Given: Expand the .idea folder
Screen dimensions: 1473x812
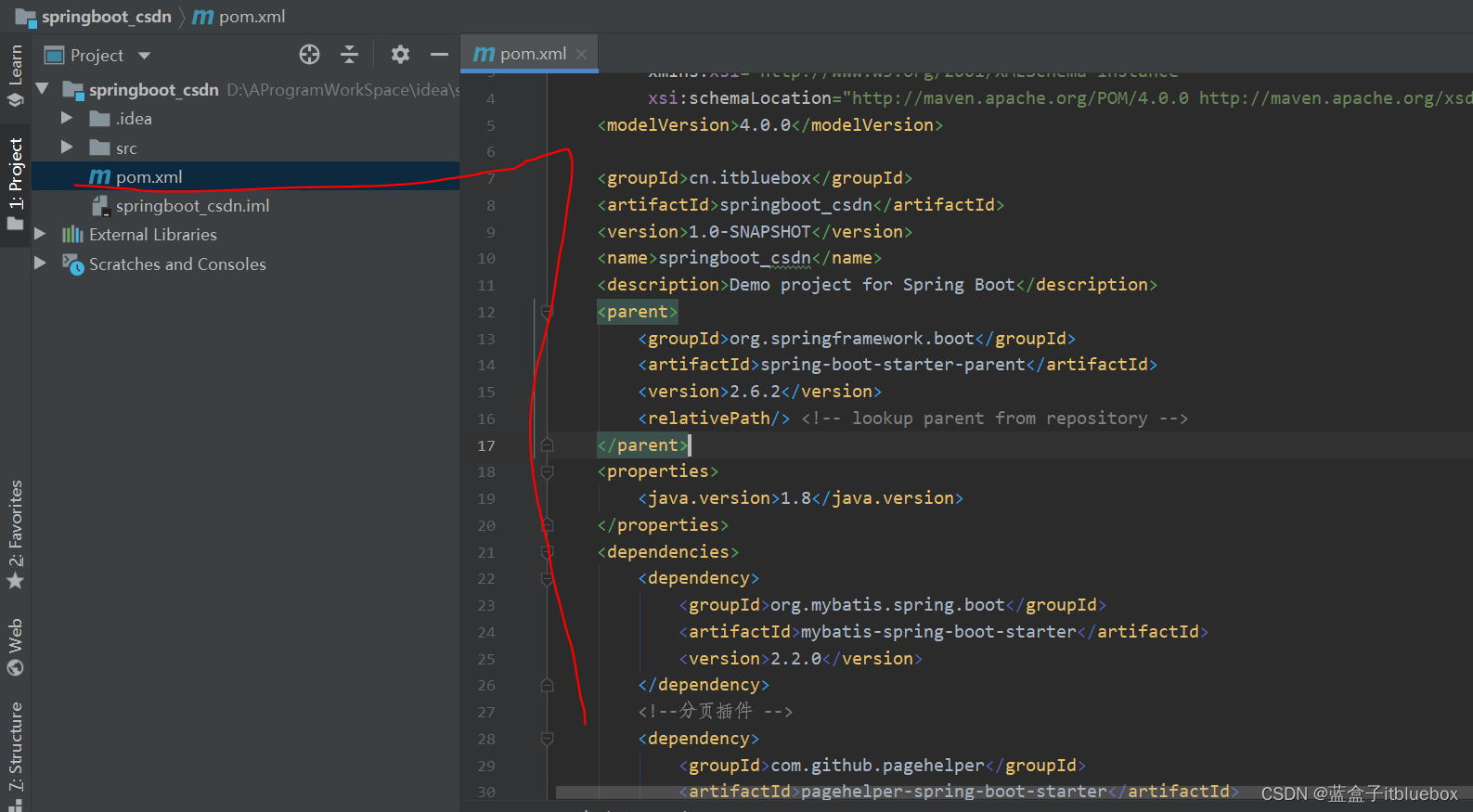Looking at the screenshot, I should (67, 118).
